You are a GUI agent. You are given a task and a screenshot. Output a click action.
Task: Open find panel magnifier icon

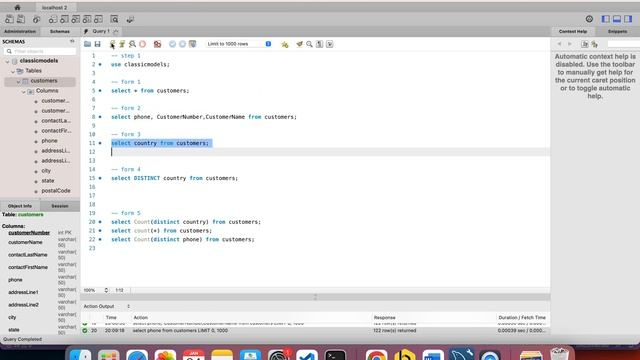(309, 44)
